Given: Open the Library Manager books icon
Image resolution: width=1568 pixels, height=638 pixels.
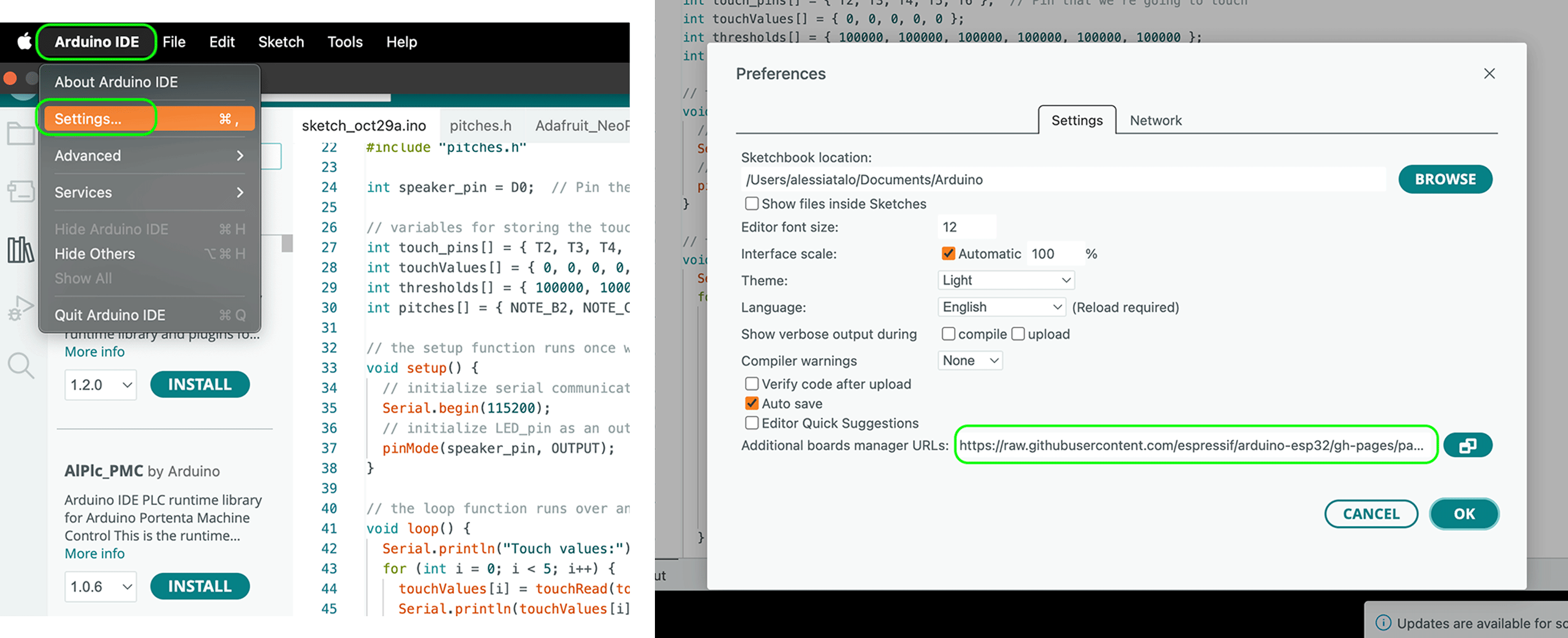Looking at the screenshot, I should tap(20, 250).
